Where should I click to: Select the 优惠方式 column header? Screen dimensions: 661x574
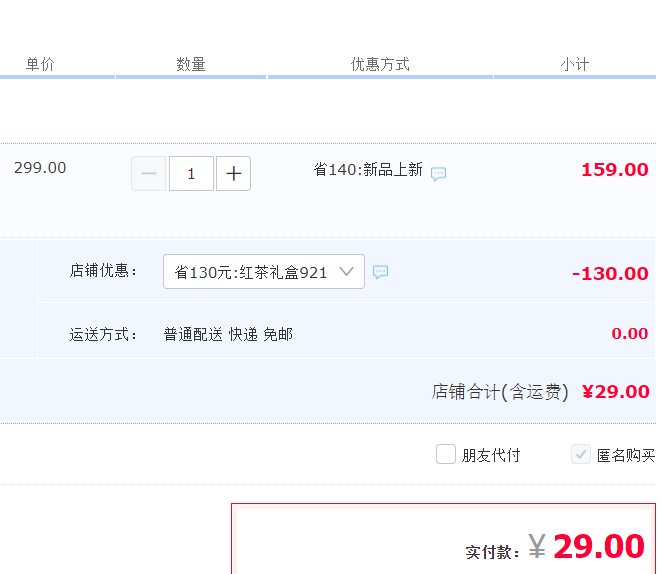[x=380, y=64]
